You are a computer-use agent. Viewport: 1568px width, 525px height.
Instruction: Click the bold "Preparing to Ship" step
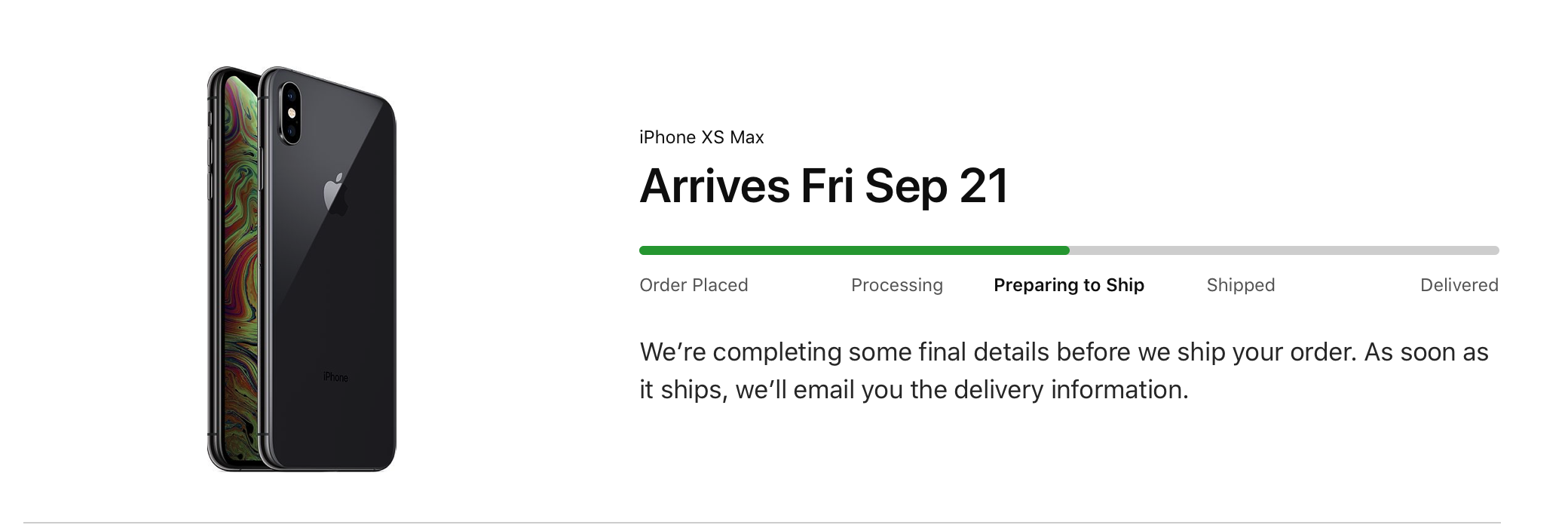[1068, 285]
